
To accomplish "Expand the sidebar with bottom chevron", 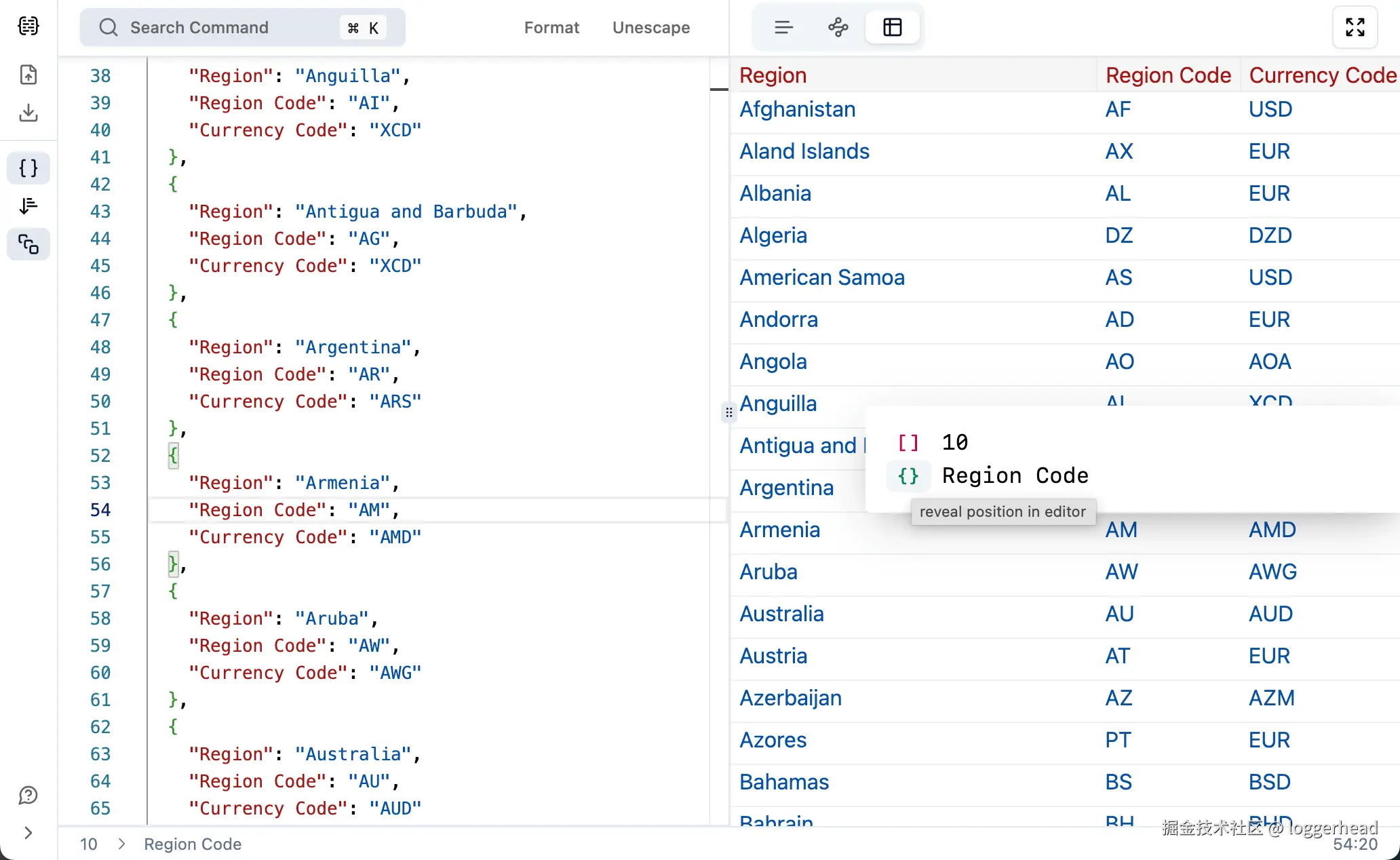I will 28,833.
